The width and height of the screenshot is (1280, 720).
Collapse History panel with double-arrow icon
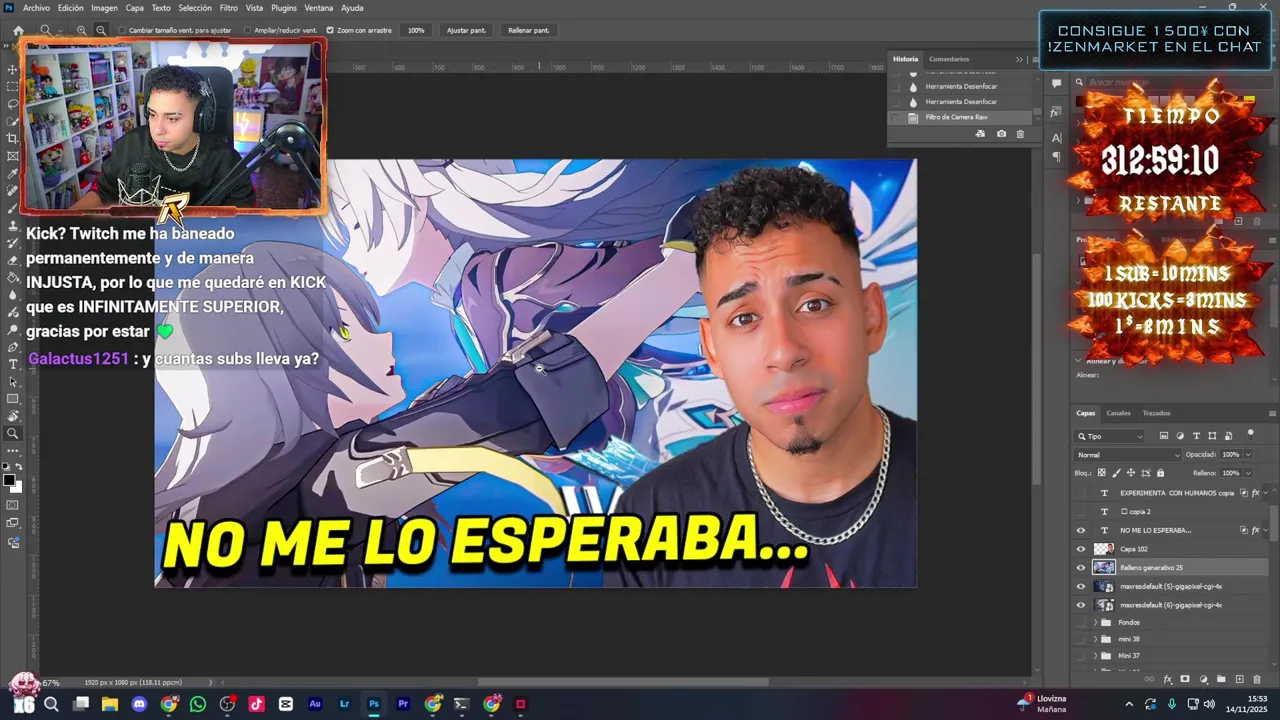click(x=1019, y=59)
